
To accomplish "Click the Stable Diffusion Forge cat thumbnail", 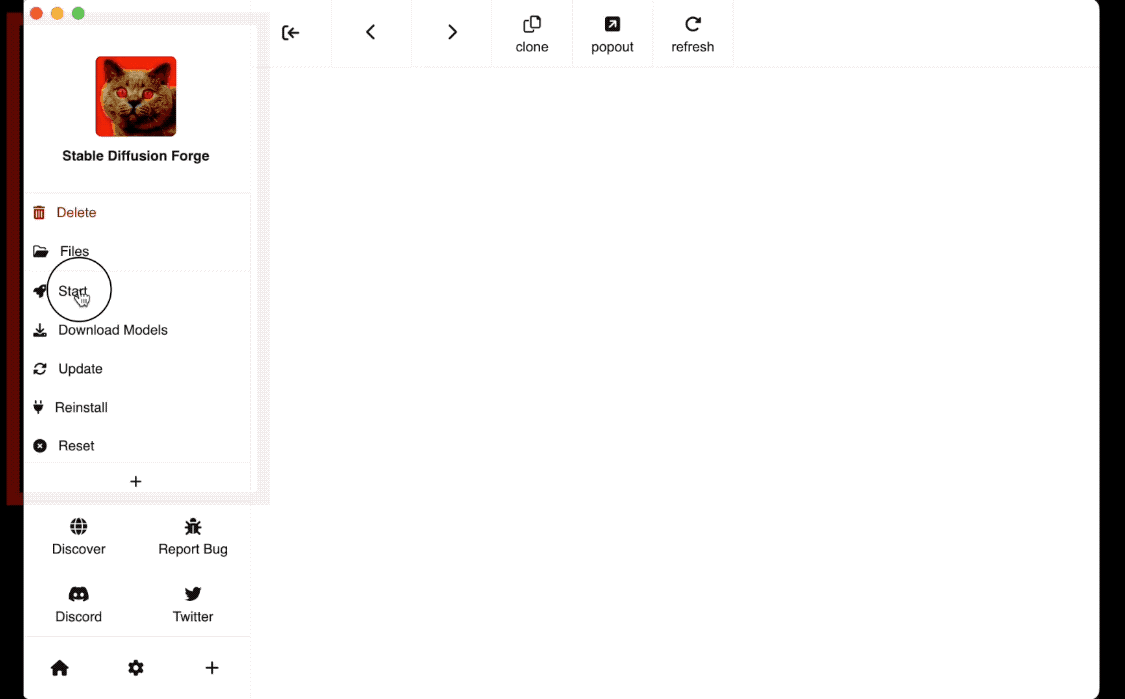I will click(x=136, y=96).
